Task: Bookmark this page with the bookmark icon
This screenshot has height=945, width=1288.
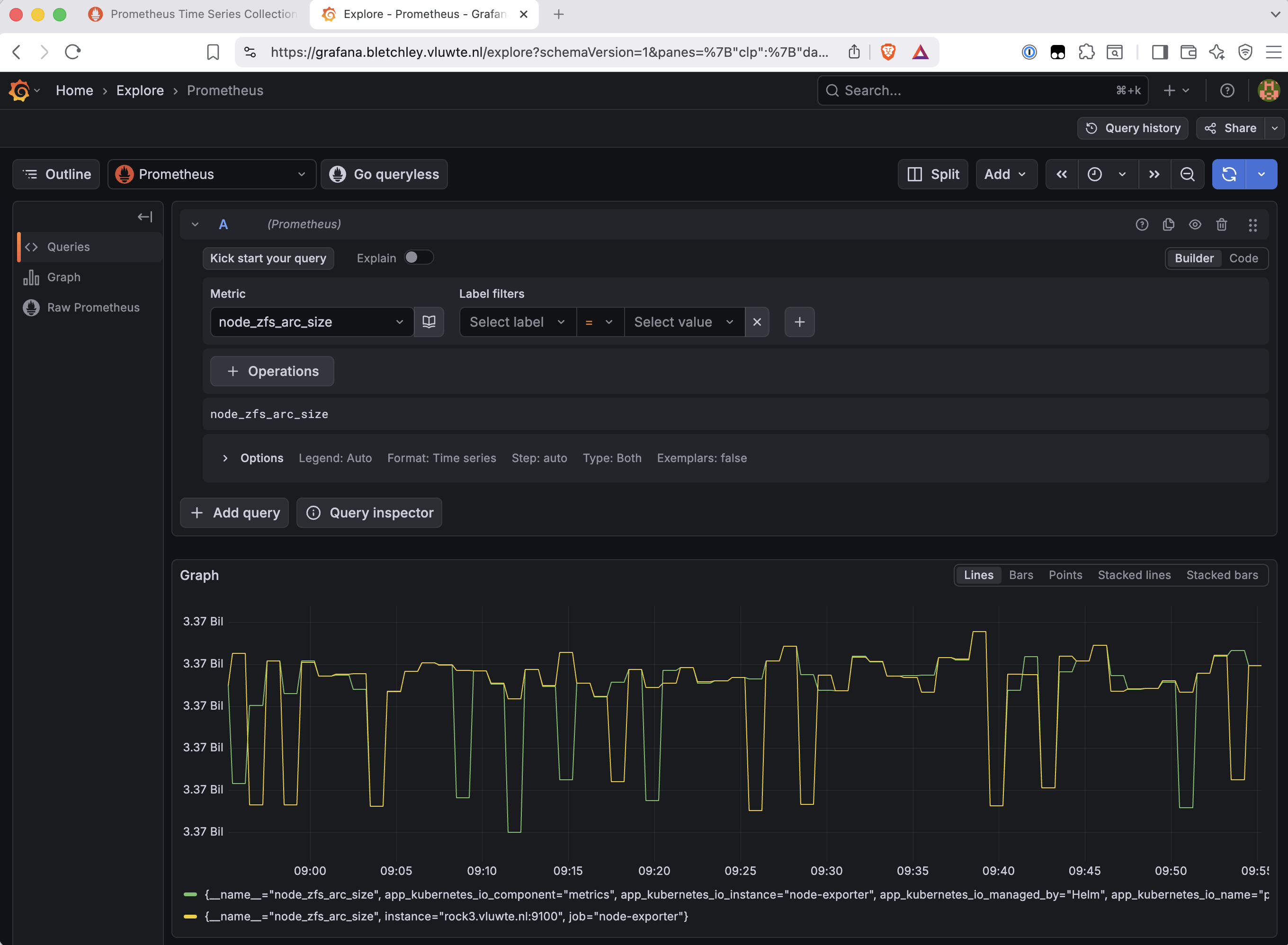Action: [x=213, y=52]
